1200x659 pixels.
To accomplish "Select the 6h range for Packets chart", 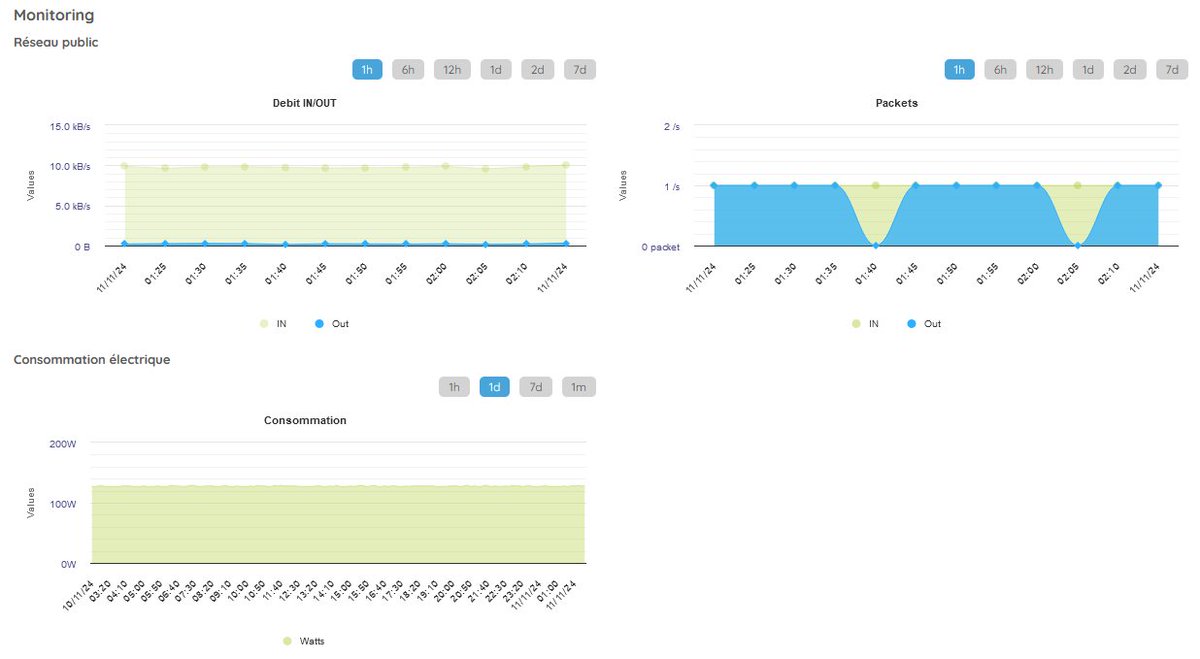I will [x=1000, y=69].
